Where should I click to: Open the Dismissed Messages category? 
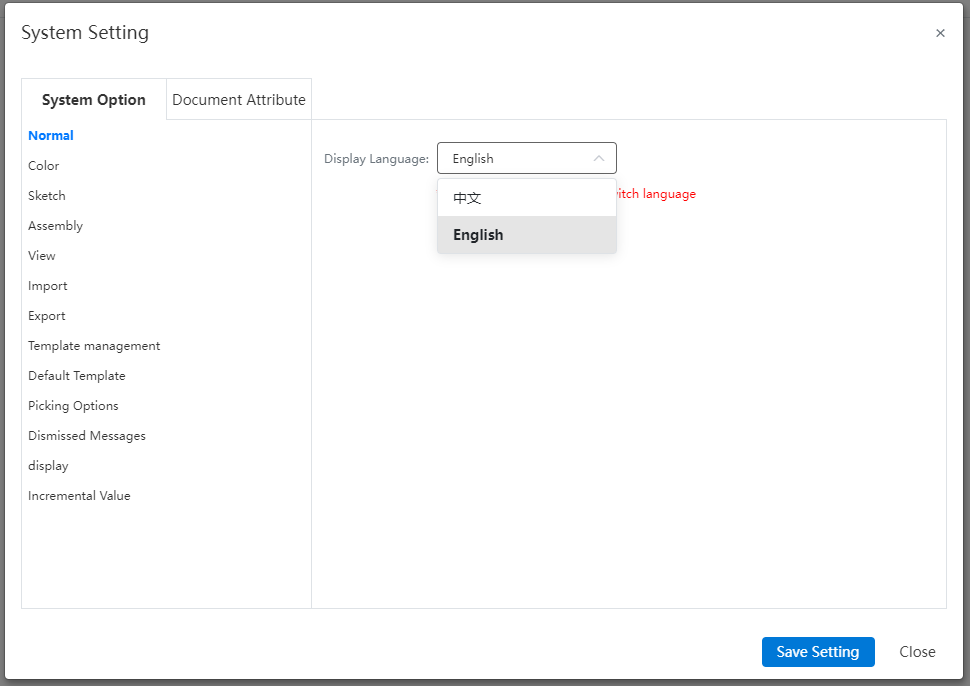[x=87, y=435]
